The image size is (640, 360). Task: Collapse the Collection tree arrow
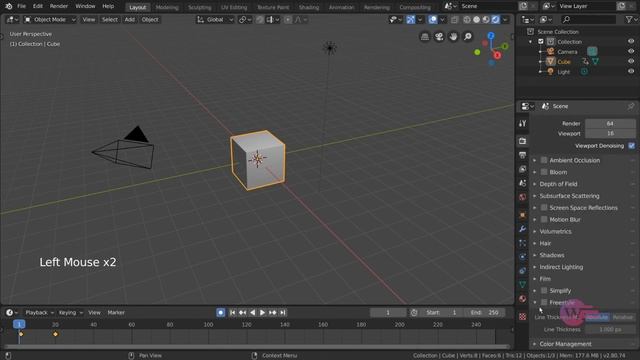531,42
